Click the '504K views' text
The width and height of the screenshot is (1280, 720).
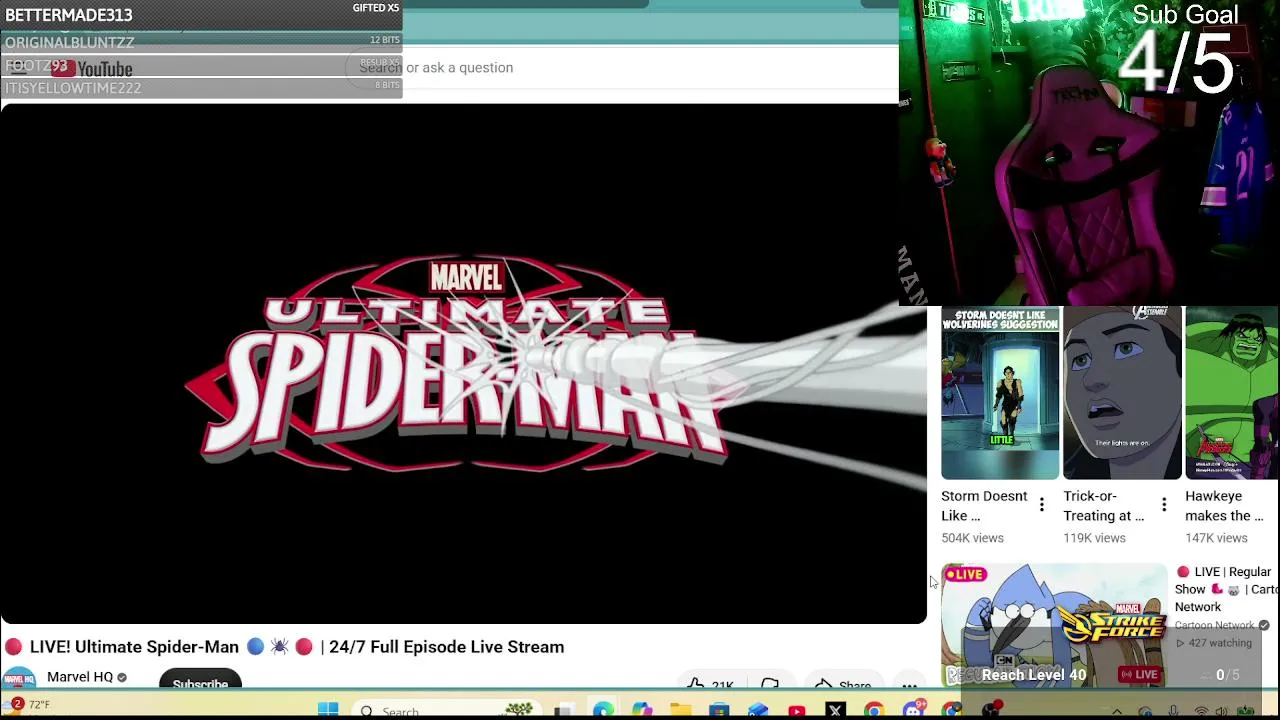[x=972, y=538]
